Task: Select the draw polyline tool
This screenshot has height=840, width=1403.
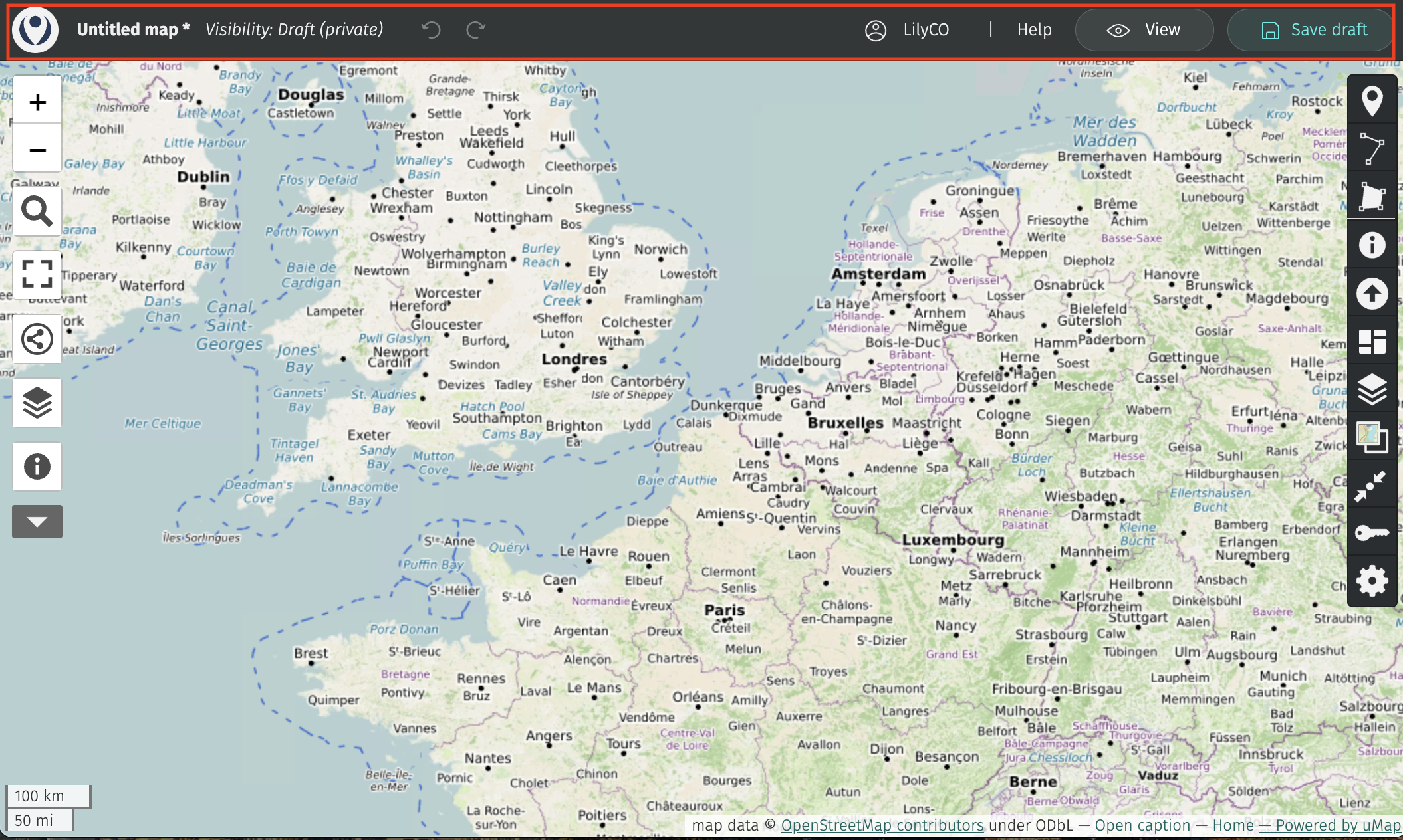Action: [x=1372, y=148]
